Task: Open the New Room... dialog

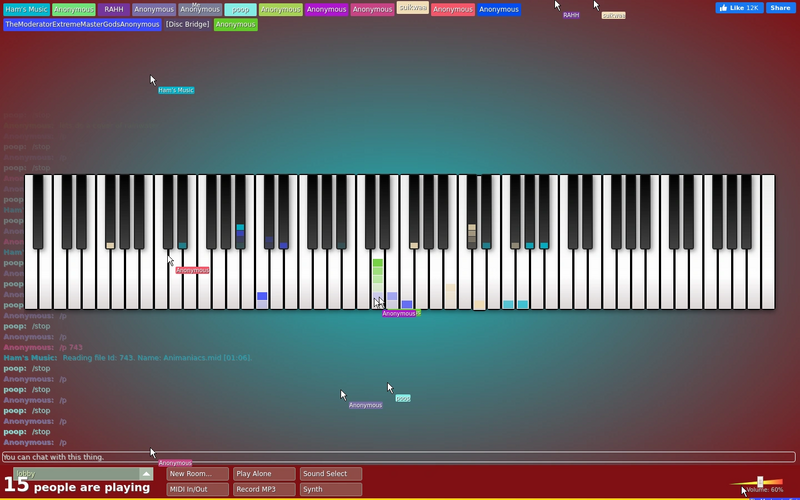Action: 197,473
